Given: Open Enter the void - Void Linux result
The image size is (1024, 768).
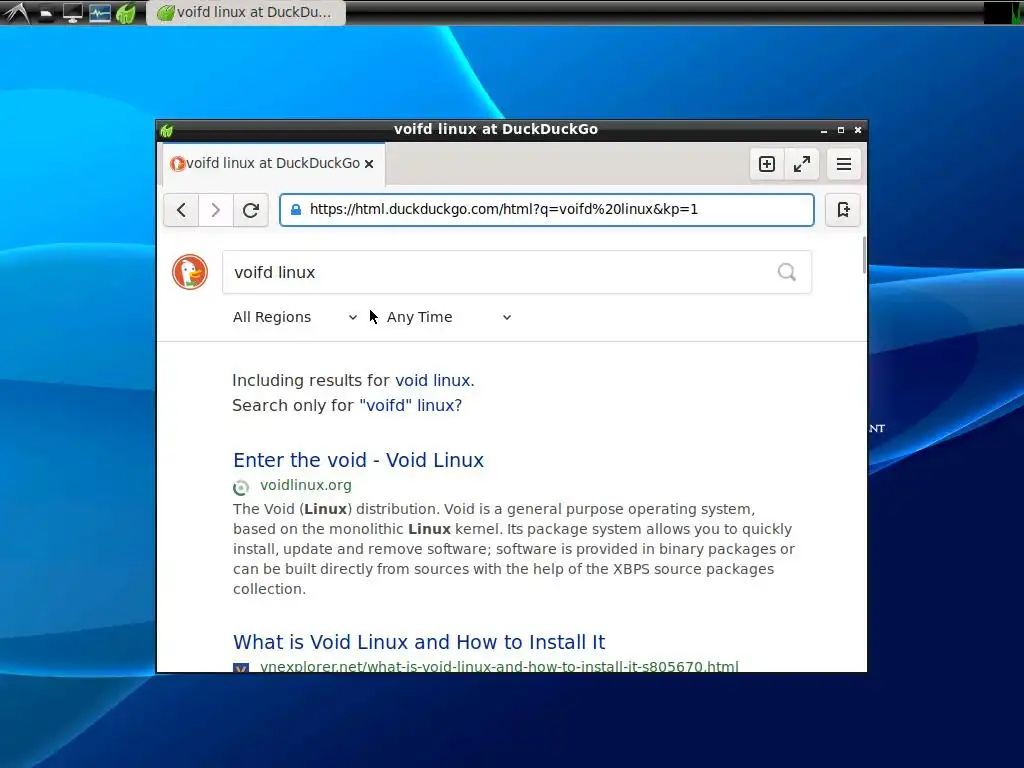Looking at the screenshot, I should pyautogui.click(x=359, y=460).
